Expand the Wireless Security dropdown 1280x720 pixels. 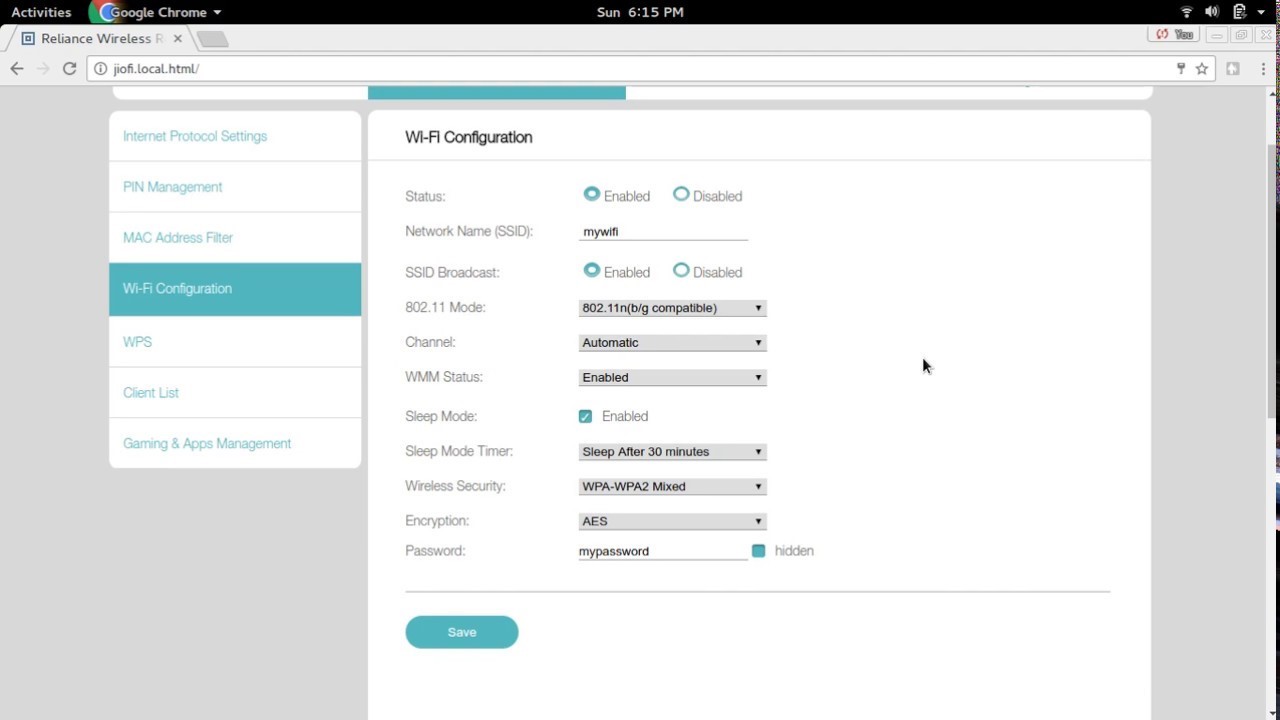tap(672, 487)
